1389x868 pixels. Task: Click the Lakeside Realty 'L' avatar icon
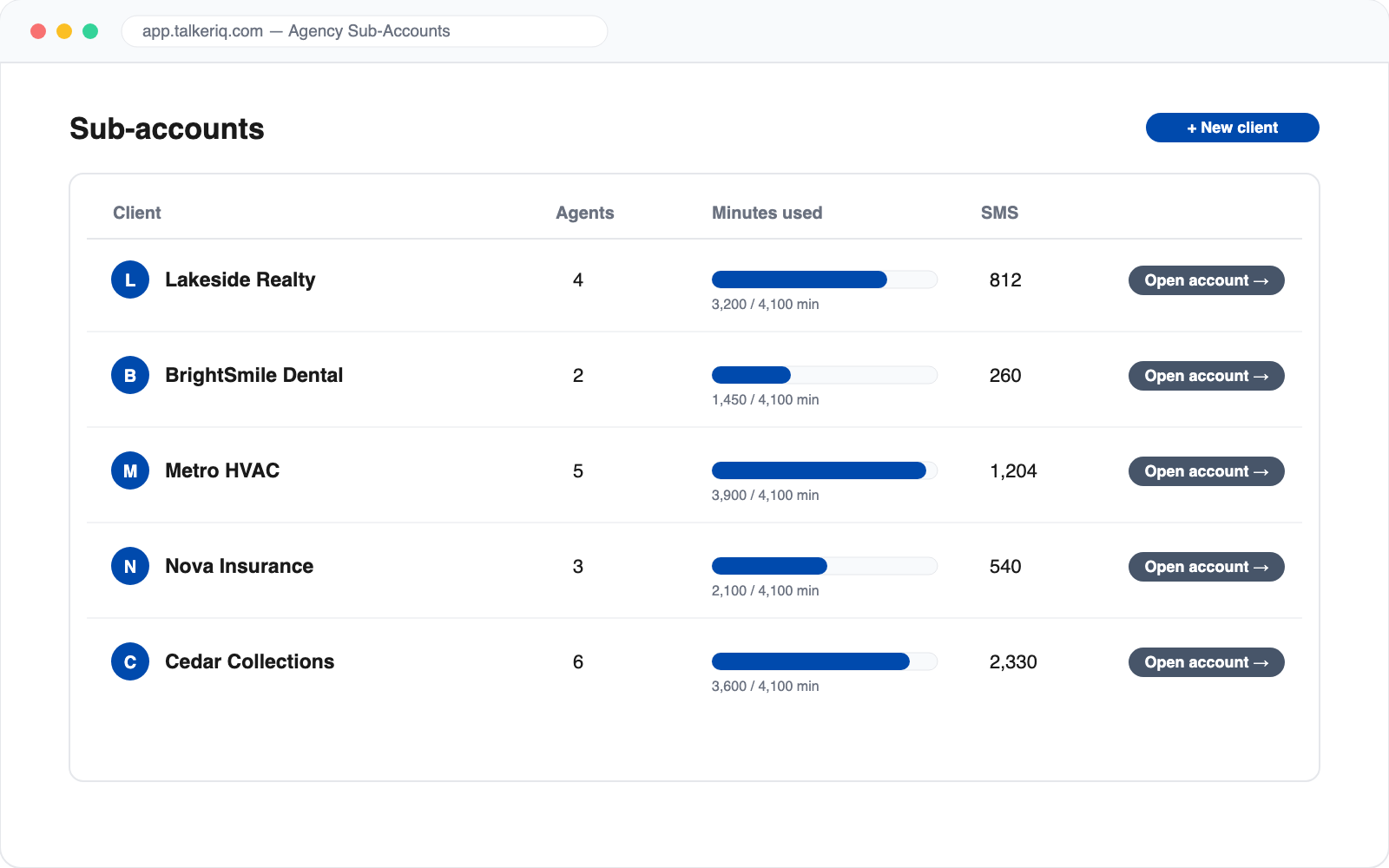130,279
